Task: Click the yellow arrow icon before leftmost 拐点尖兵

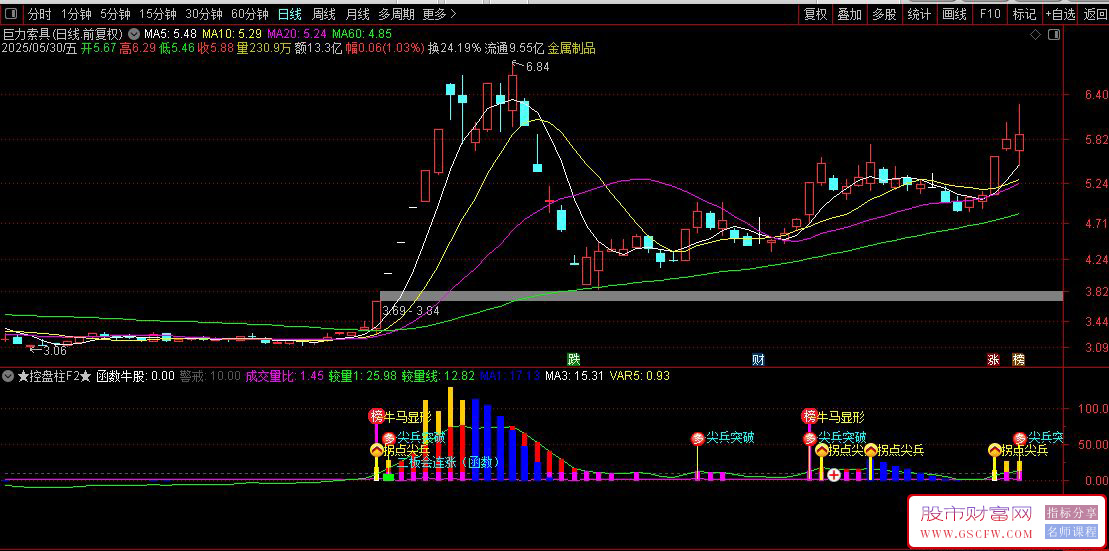Action: coord(377,450)
